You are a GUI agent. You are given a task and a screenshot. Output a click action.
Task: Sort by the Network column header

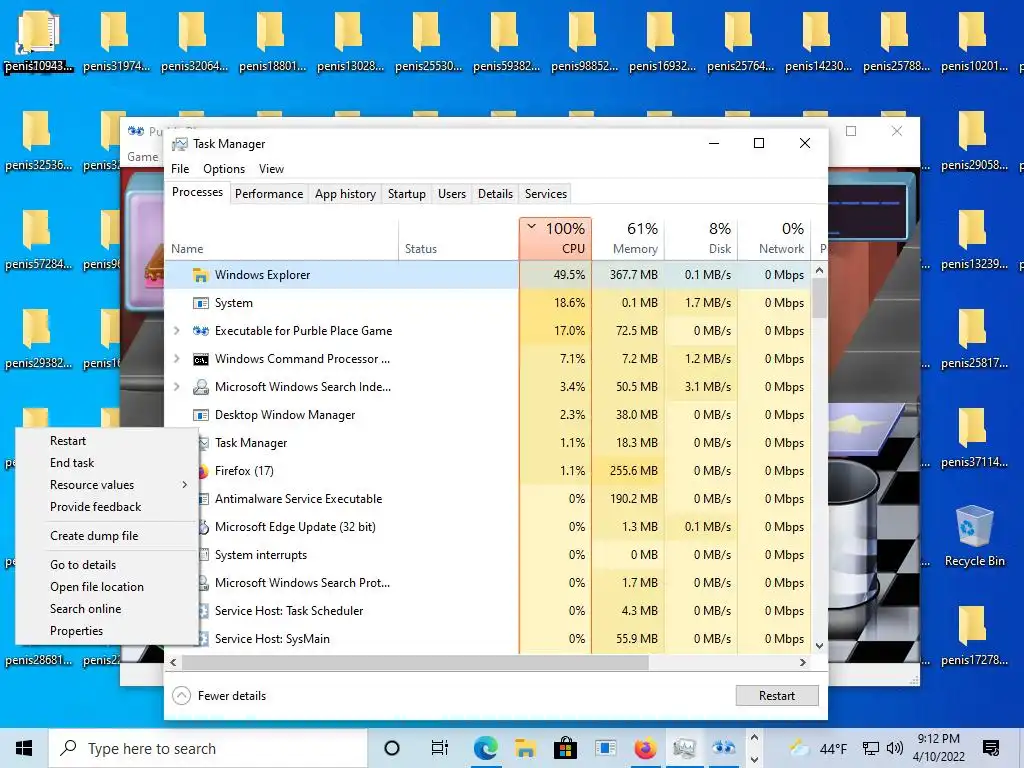pos(775,238)
